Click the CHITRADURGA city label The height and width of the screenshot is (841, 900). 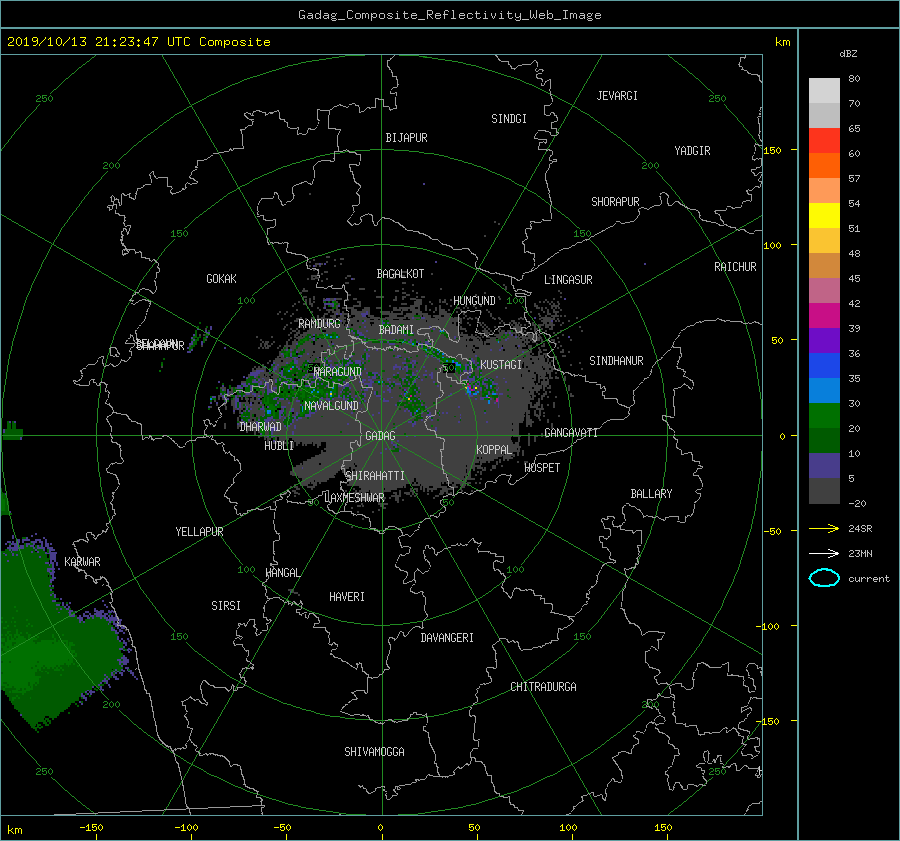point(544,687)
